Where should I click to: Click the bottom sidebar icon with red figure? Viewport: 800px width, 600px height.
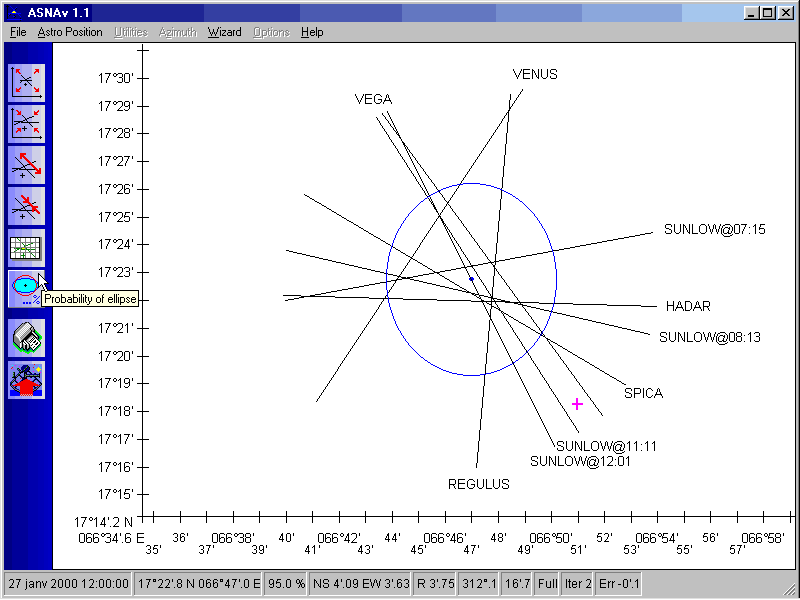coord(27,380)
